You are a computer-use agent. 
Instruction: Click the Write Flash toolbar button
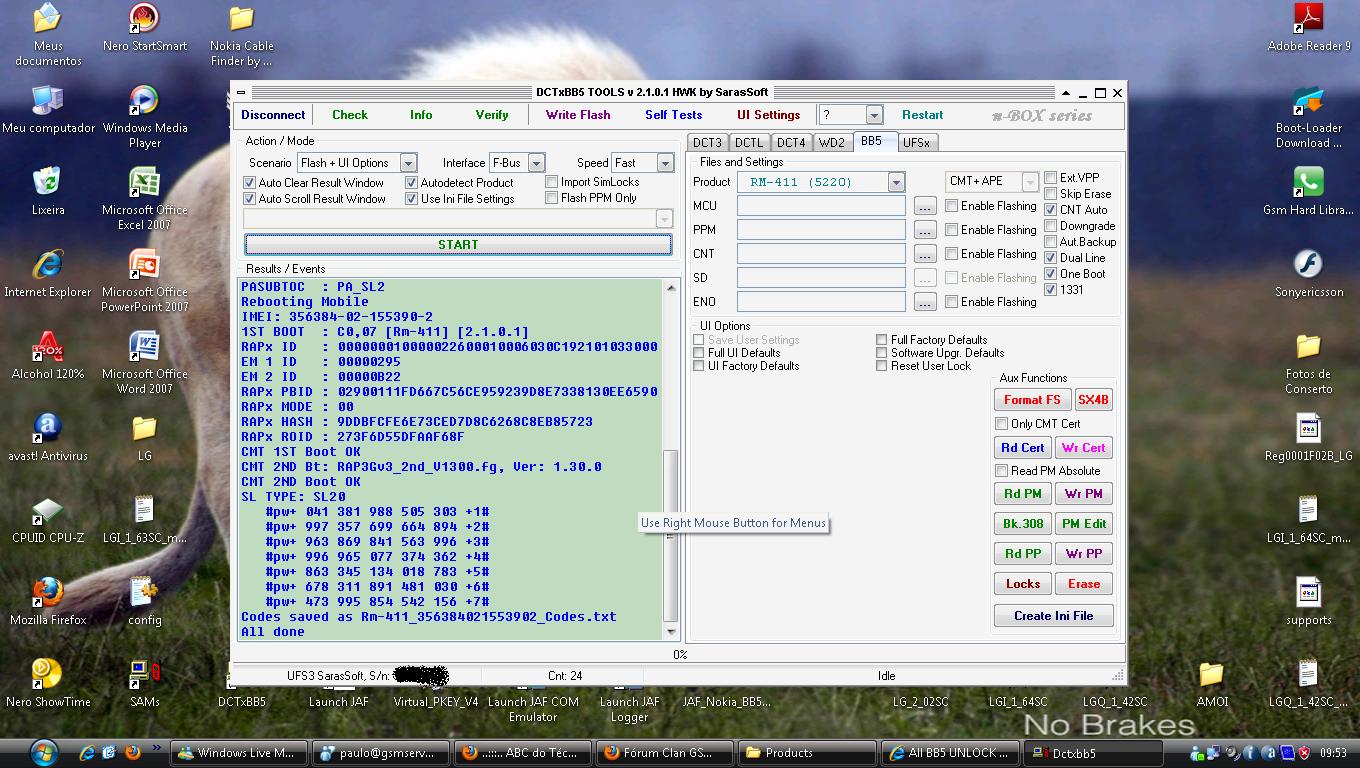(x=578, y=115)
